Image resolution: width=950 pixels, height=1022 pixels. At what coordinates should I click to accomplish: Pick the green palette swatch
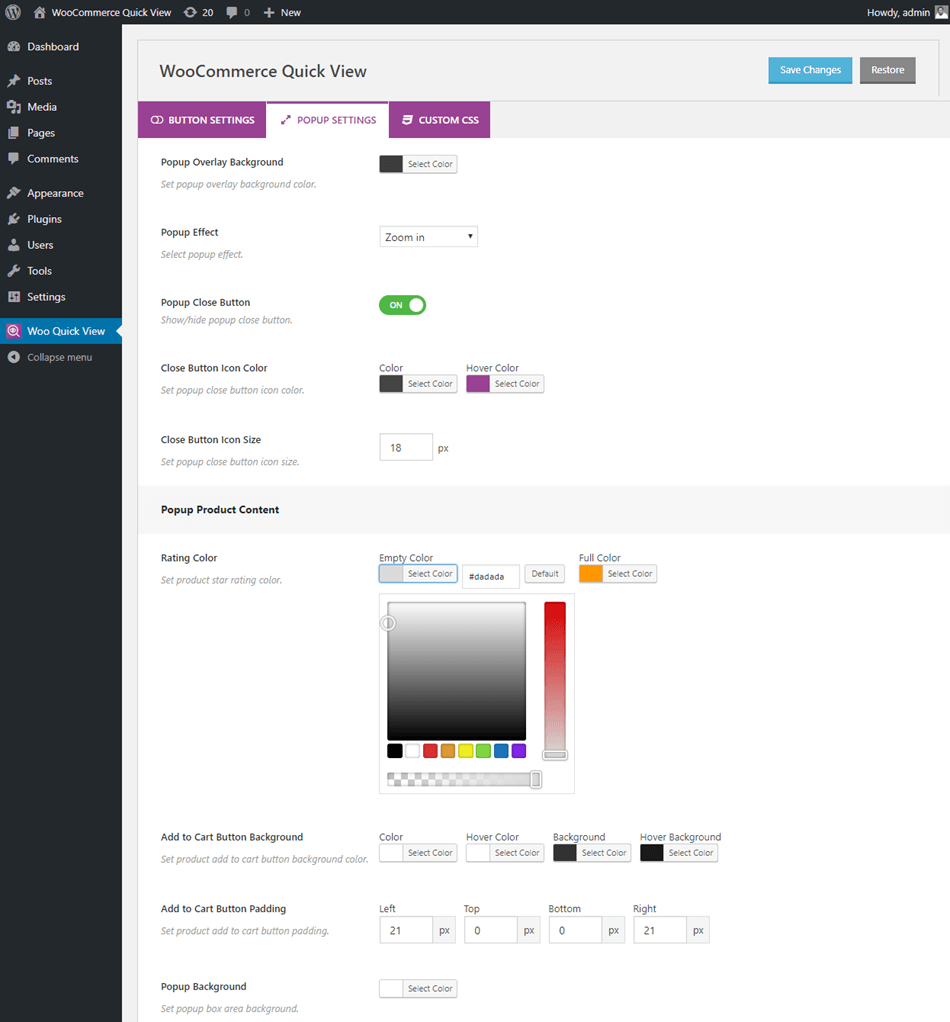[x=483, y=751]
